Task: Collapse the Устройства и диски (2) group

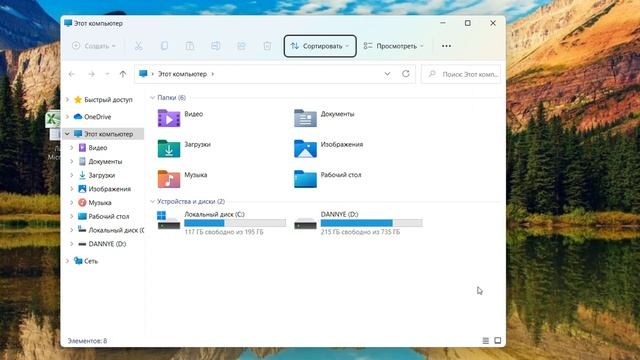Action: (x=152, y=202)
